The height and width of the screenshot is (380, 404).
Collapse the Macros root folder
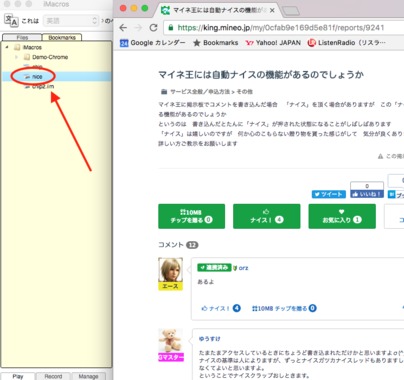7,47
